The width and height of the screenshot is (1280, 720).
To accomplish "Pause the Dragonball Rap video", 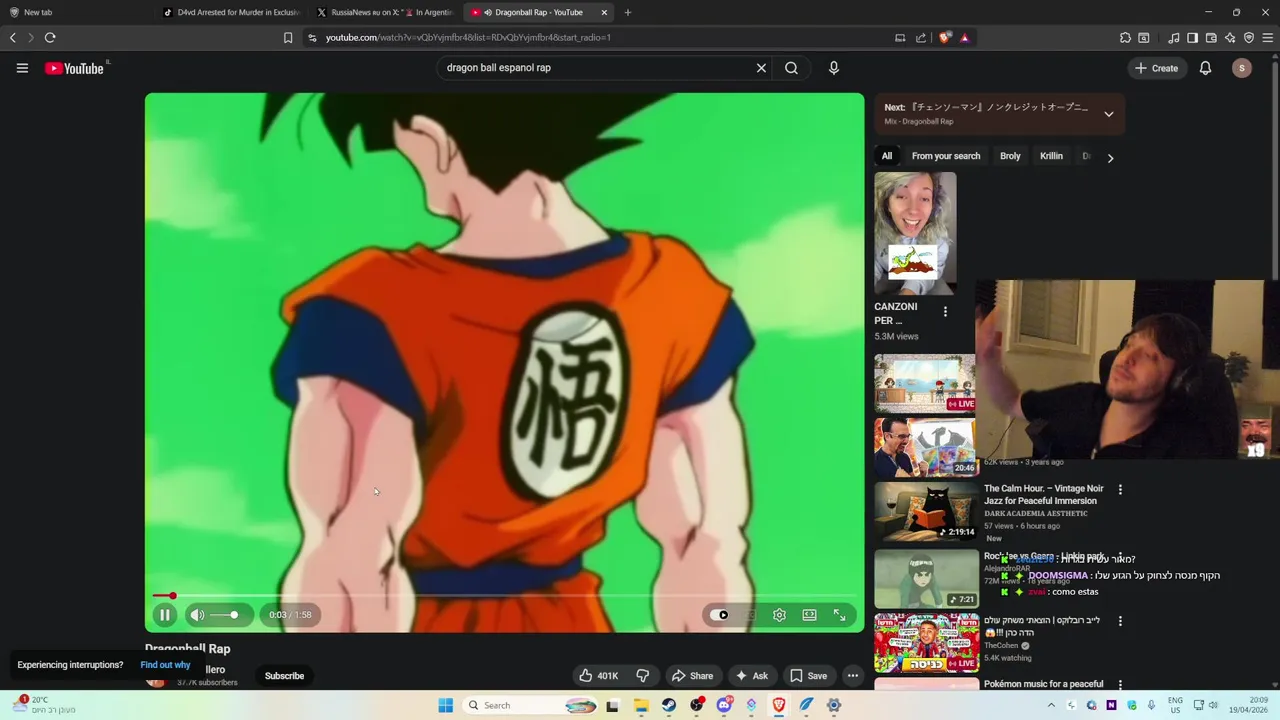I will [165, 615].
